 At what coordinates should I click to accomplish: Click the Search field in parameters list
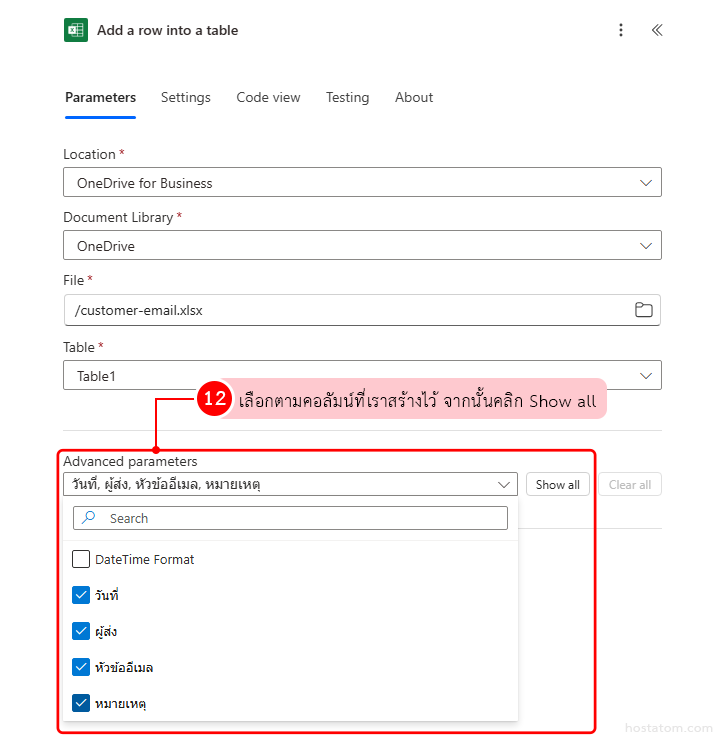(x=300, y=518)
